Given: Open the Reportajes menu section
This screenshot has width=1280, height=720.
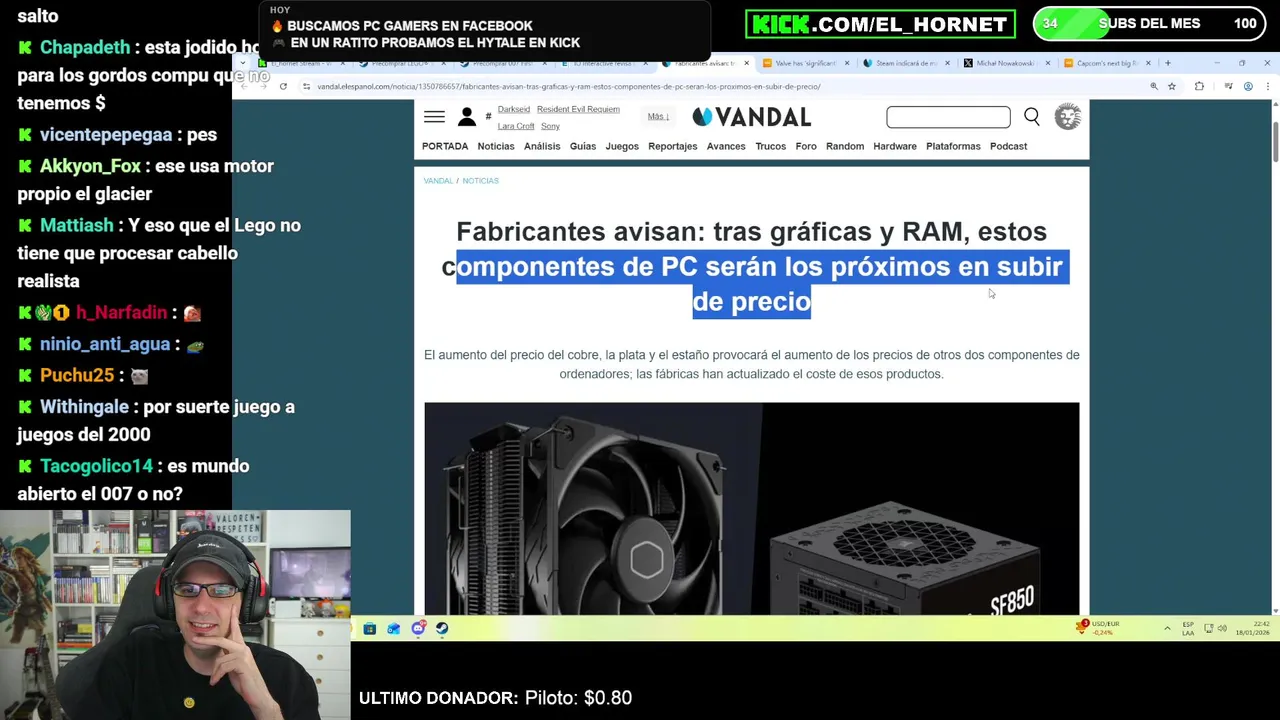Looking at the screenshot, I should point(673,146).
